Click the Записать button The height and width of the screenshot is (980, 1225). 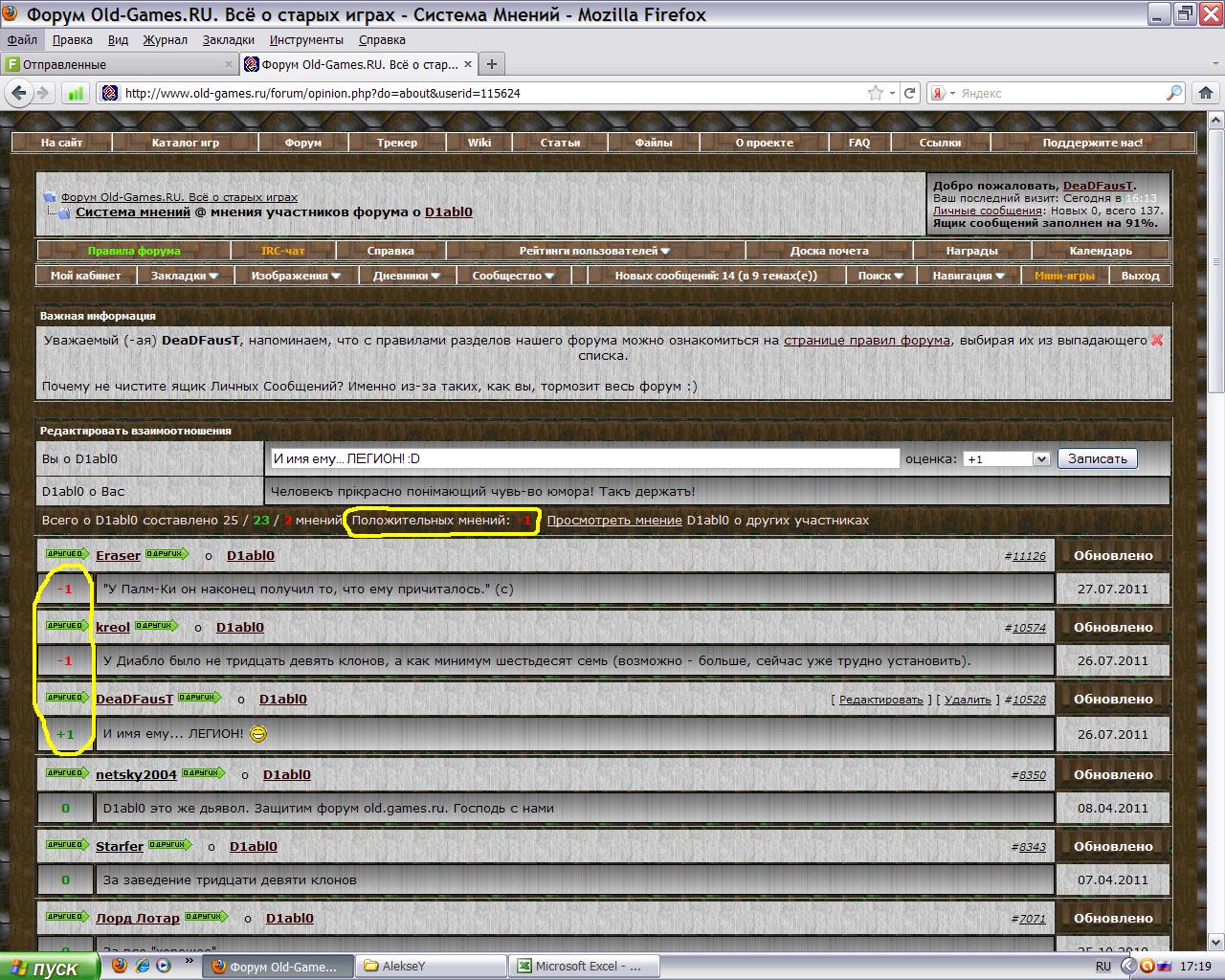coord(1097,459)
